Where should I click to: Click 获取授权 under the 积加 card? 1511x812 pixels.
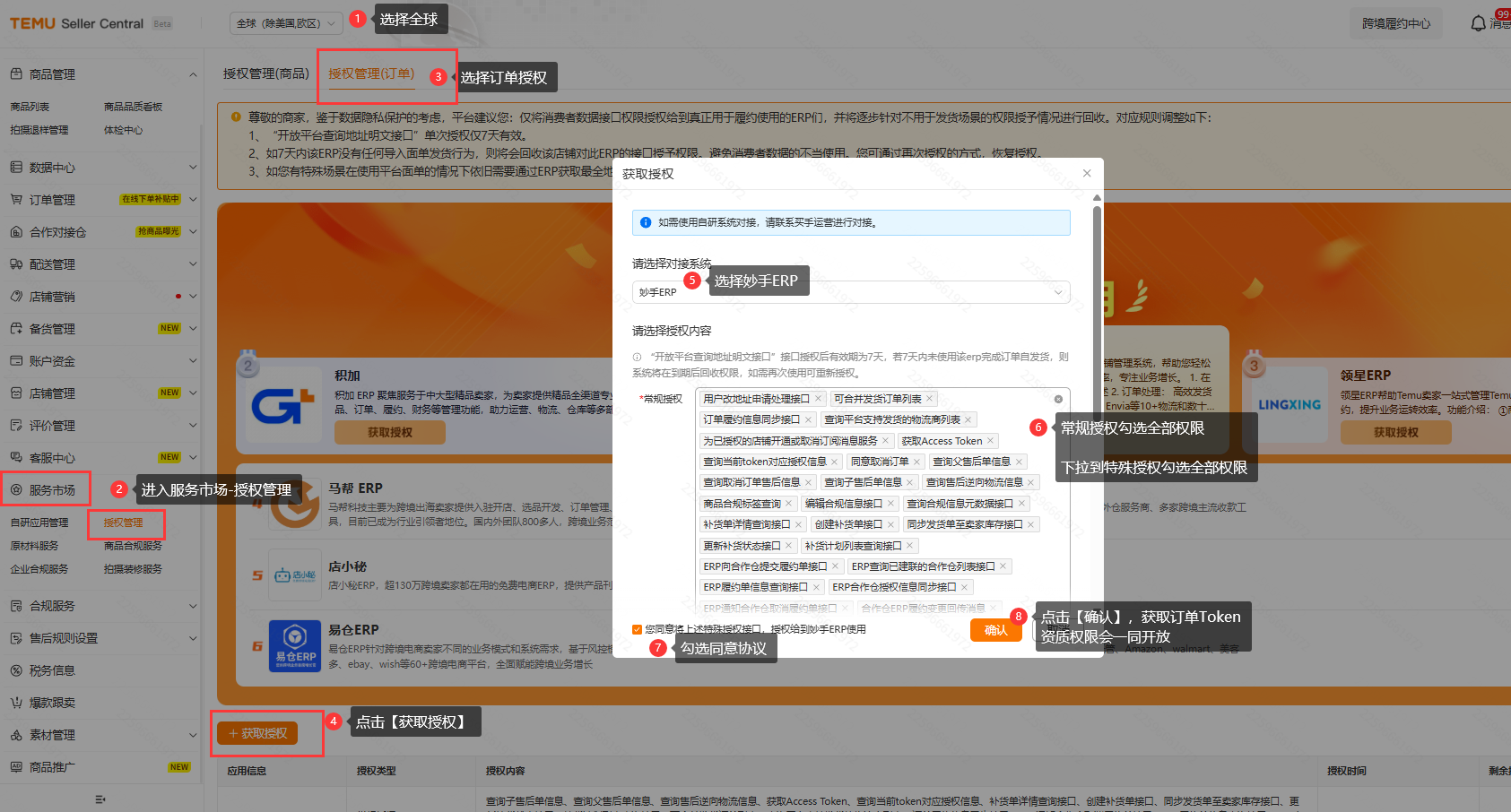[389, 432]
